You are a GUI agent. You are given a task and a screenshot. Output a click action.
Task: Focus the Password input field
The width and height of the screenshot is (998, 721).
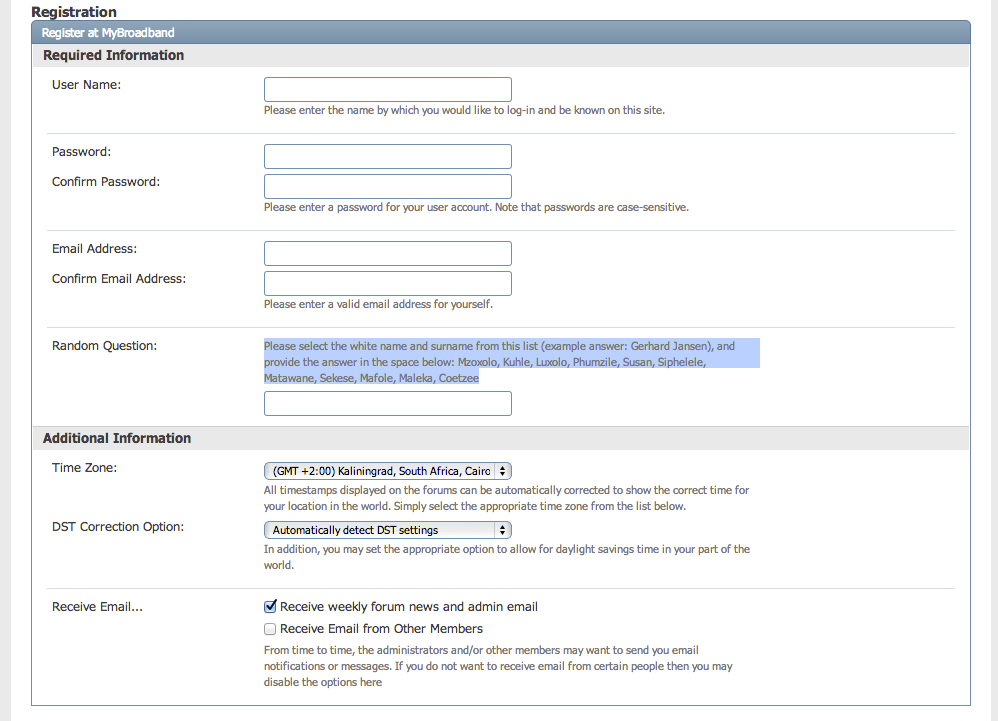388,157
